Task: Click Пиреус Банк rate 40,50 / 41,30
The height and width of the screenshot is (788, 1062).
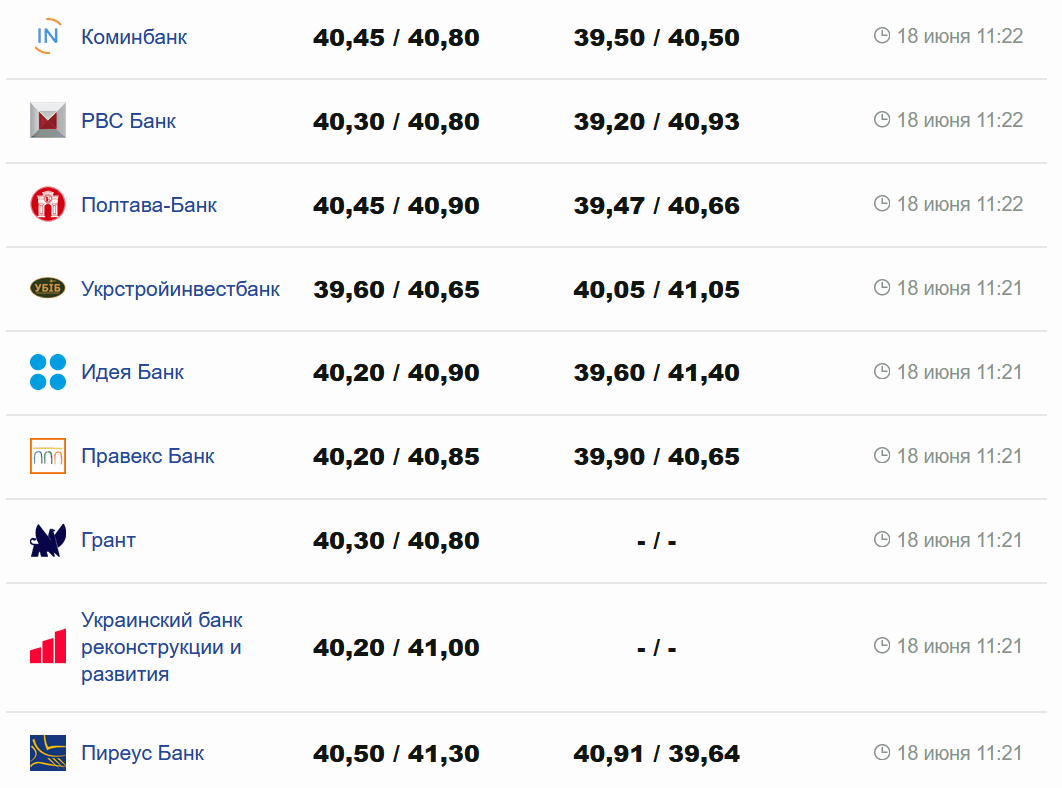Action: pyautogui.click(x=396, y=754)
